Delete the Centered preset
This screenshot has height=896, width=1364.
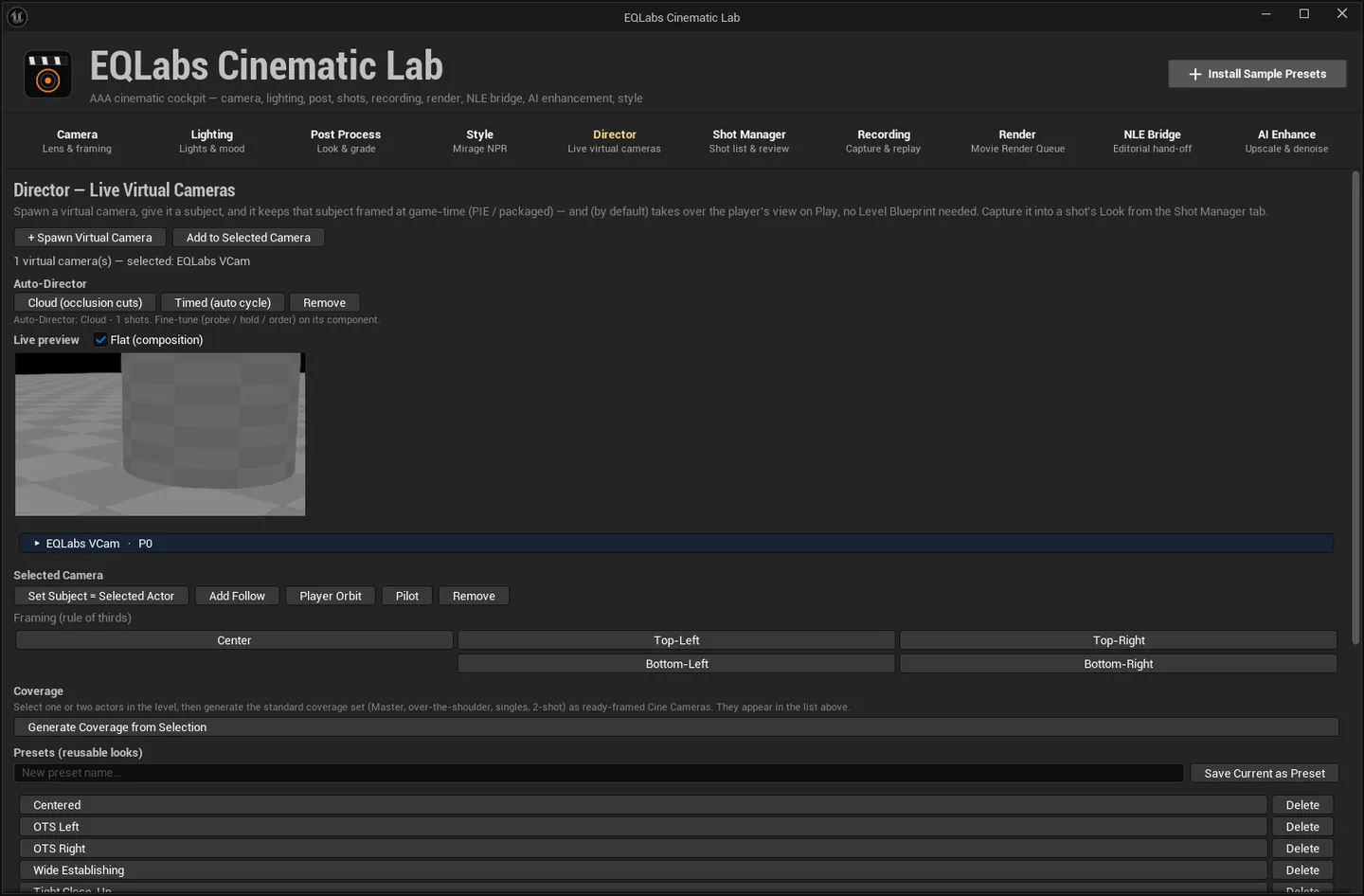[x=1302, y=805]
